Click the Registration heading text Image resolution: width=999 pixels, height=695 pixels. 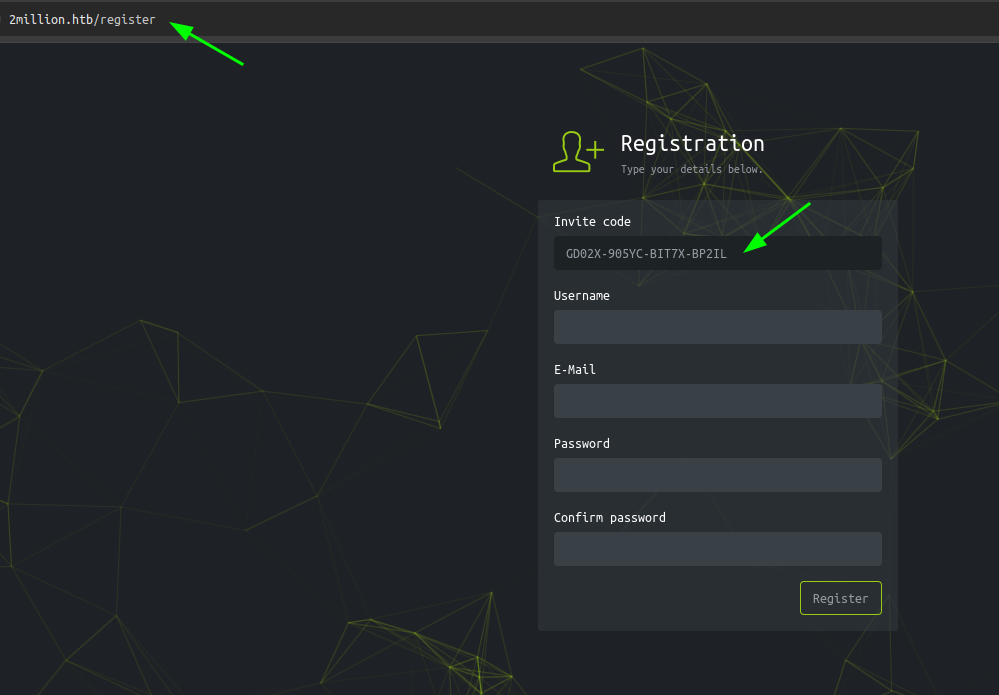pos(692,143)
